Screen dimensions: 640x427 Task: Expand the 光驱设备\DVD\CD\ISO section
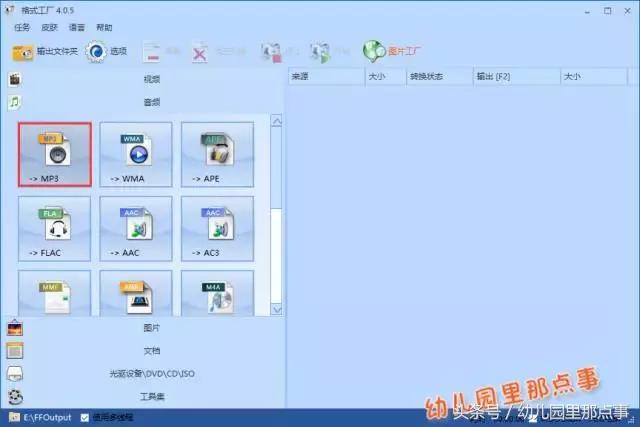152,374
